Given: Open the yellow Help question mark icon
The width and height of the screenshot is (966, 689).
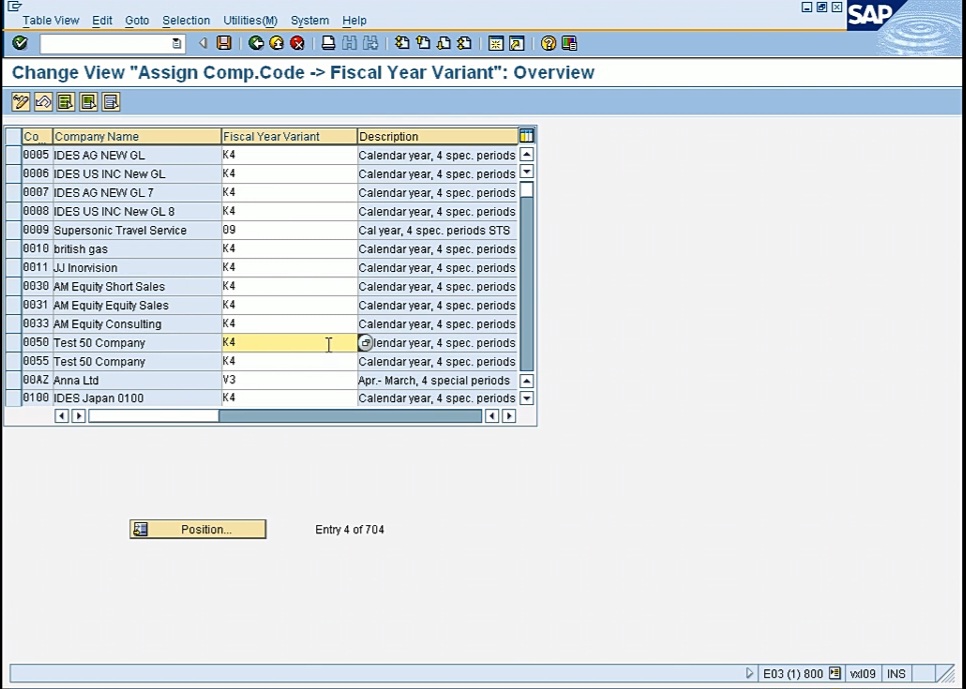Looking at the screenshot, I should (x=548, y=43).
